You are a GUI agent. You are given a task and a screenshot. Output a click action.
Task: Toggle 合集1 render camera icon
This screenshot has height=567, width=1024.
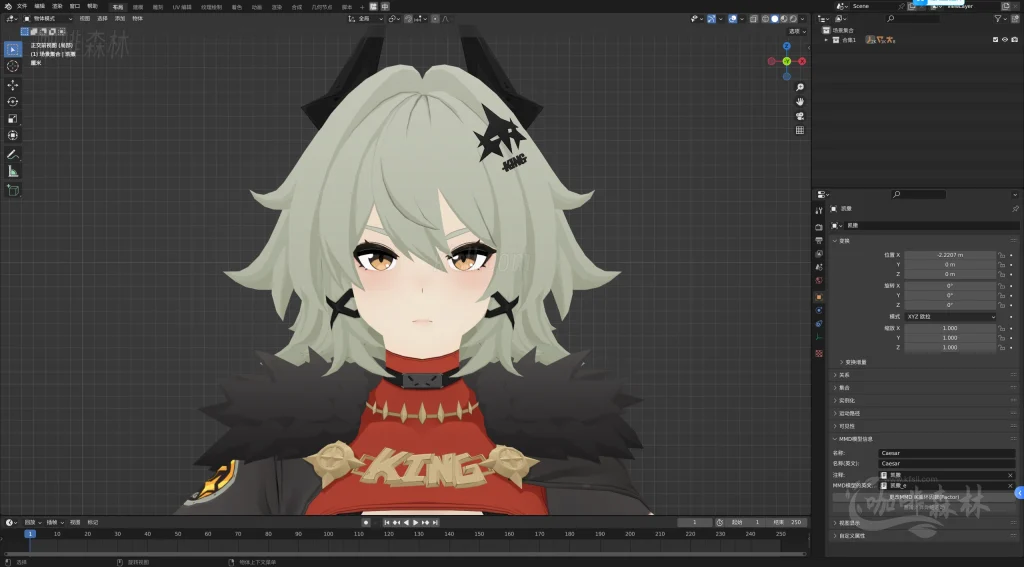tap(1014, 40)
